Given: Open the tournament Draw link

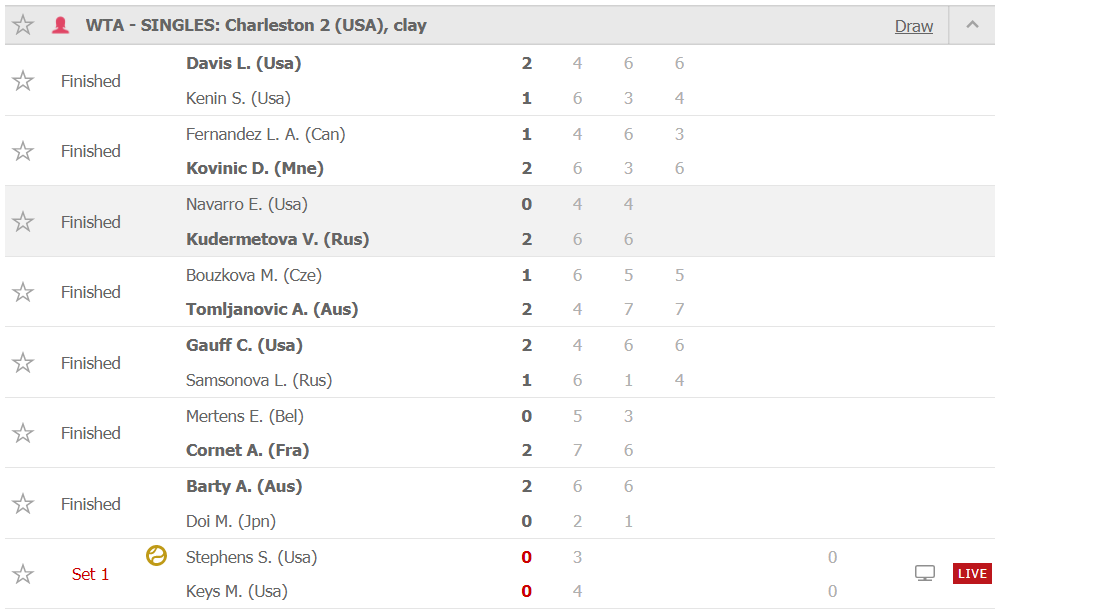Looking at the screenshot, I should 913,26.
